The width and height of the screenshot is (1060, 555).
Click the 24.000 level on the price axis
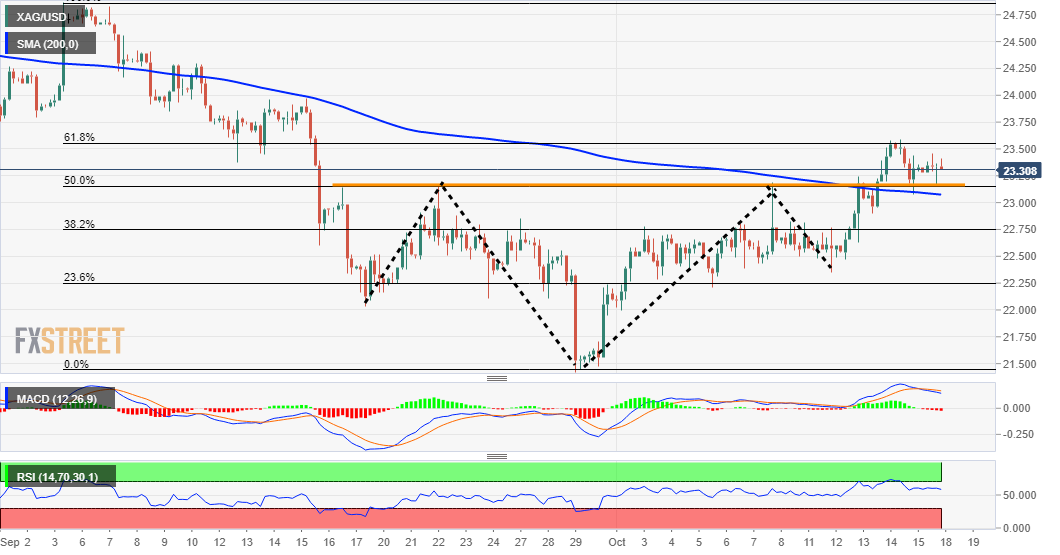click(1020, 95)
